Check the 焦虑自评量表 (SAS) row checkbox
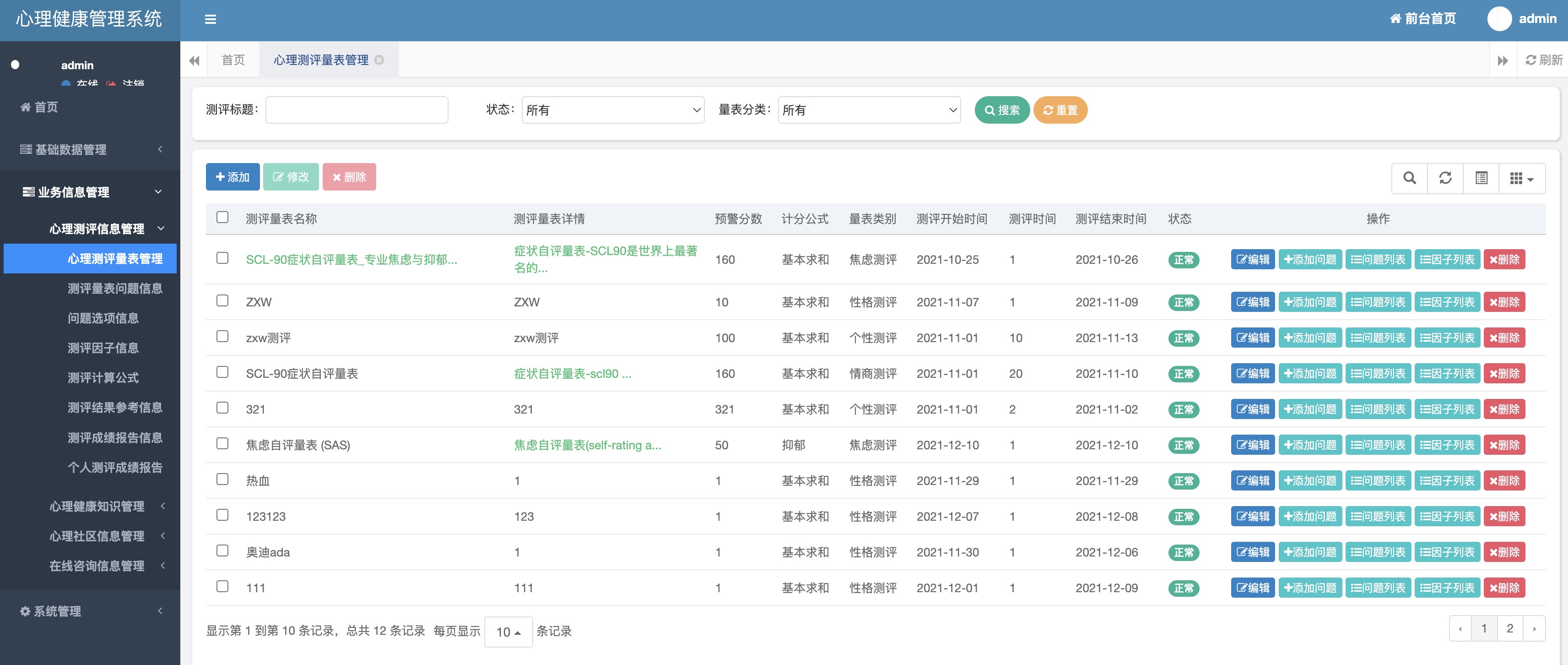The width and height of the screenshot is (1568, 665). [x=223, y=444]
